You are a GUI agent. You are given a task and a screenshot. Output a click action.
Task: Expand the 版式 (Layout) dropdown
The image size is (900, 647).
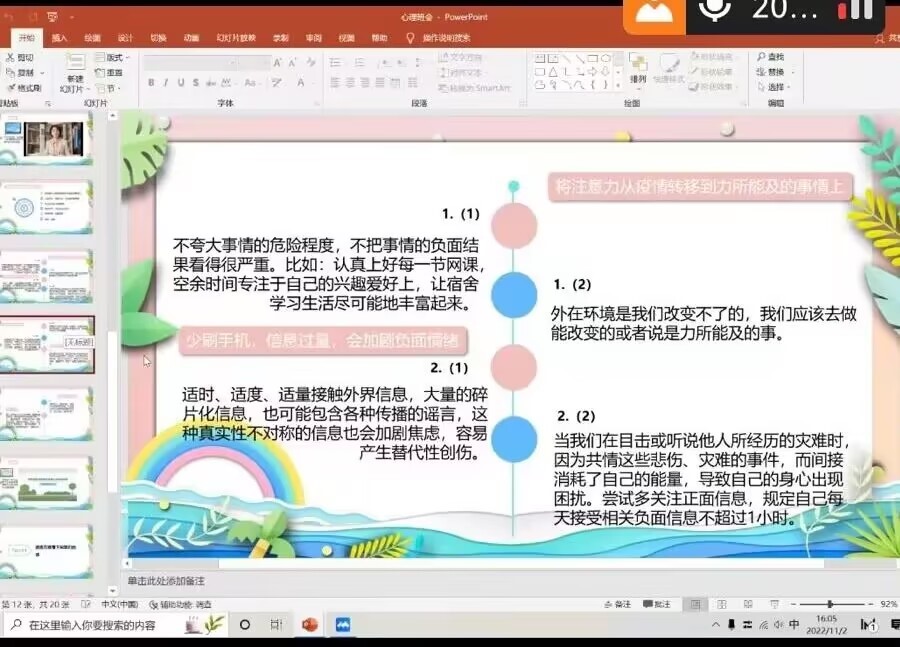pyautogui.click(x=115, y=58)
